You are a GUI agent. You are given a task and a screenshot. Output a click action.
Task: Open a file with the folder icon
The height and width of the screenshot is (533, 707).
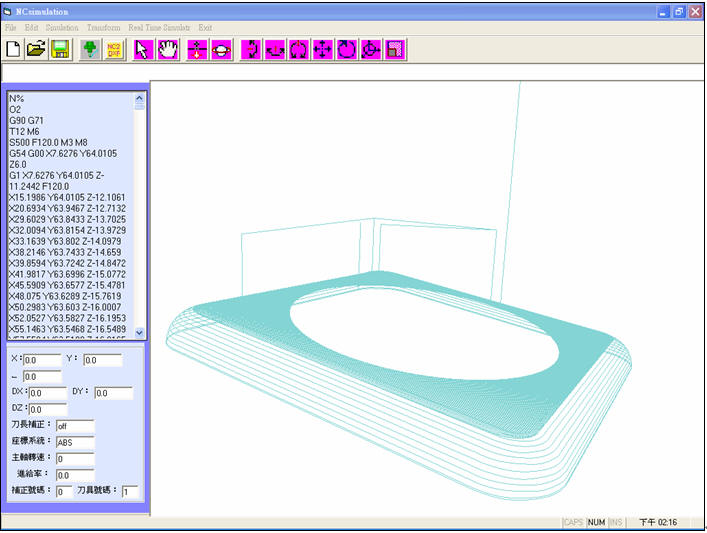click(37, 49)
